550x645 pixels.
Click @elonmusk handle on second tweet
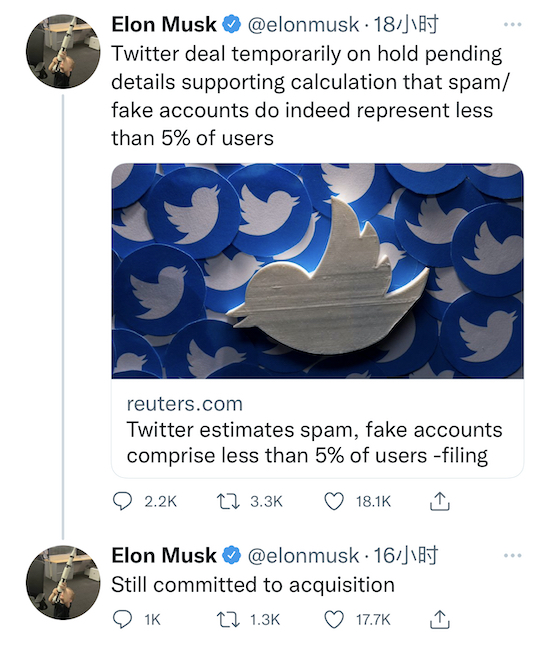(x=303, y=556)
